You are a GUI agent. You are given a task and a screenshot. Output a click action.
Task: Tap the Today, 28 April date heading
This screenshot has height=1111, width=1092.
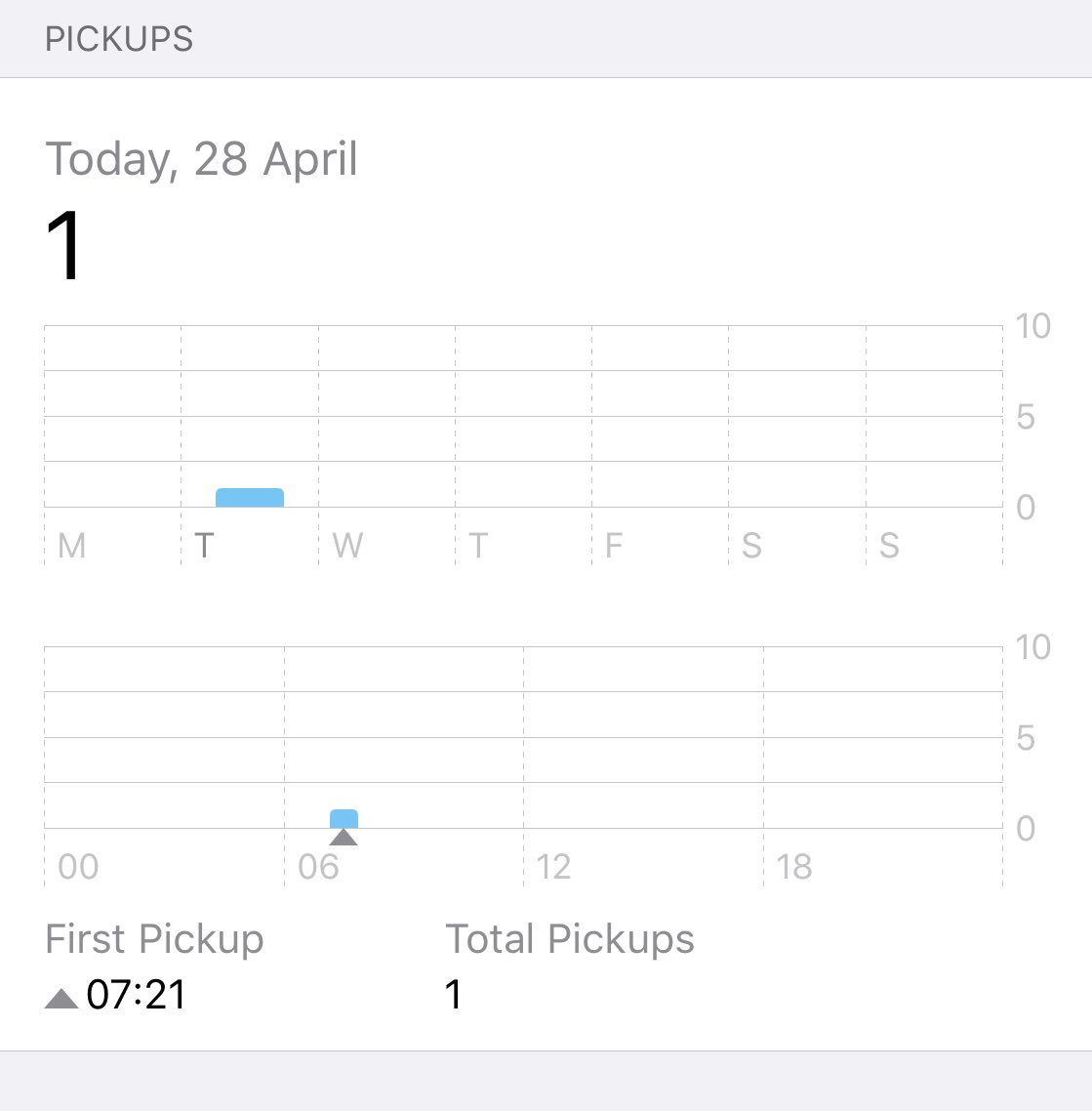(201, 159)
